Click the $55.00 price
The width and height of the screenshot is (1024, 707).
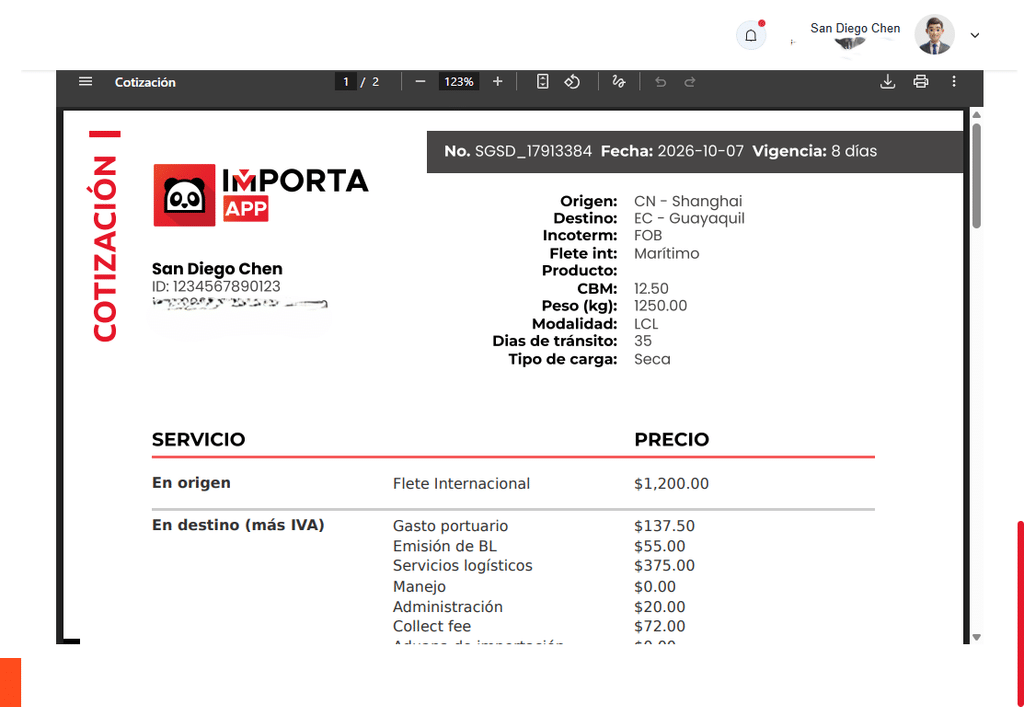660,546
